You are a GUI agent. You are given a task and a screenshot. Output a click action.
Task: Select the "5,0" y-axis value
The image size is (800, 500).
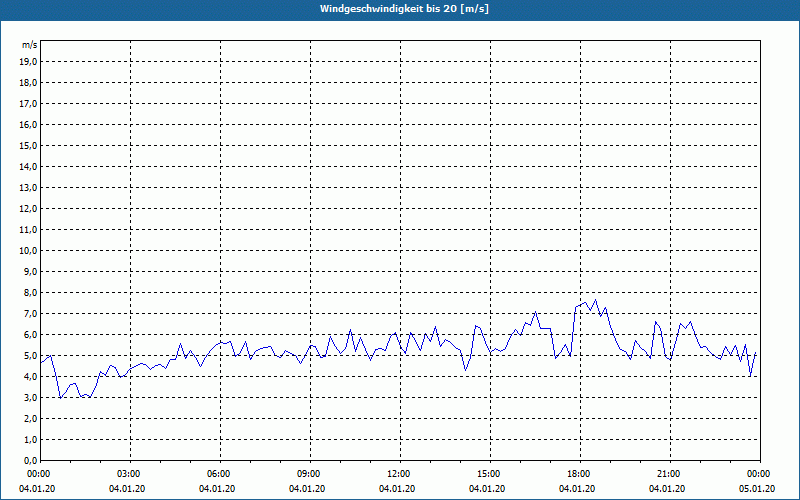tap(31, 356)
